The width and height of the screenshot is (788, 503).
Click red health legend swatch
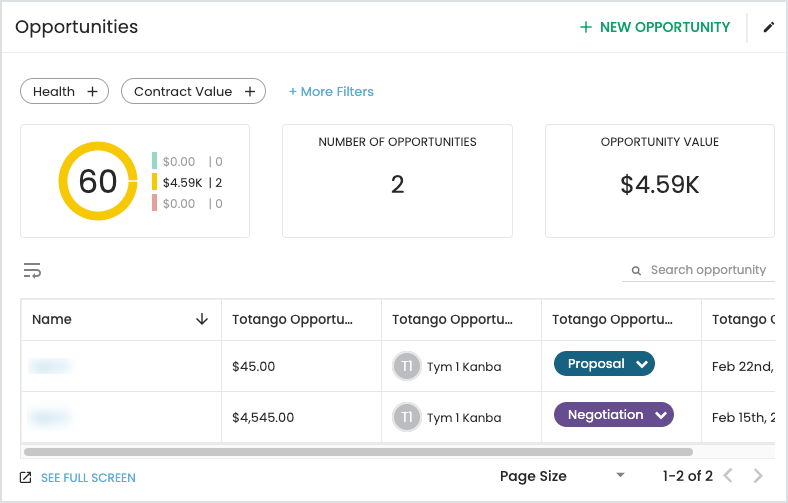tap(154, 203)
